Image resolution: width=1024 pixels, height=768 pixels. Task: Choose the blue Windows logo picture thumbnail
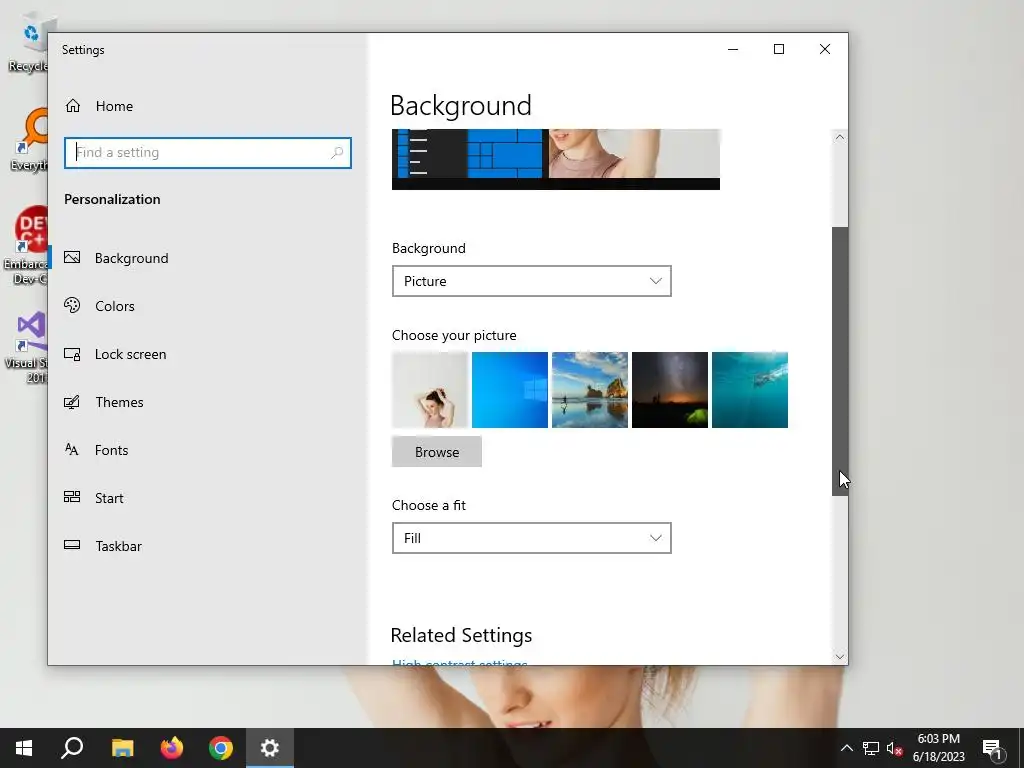click(x=509, y=390)
